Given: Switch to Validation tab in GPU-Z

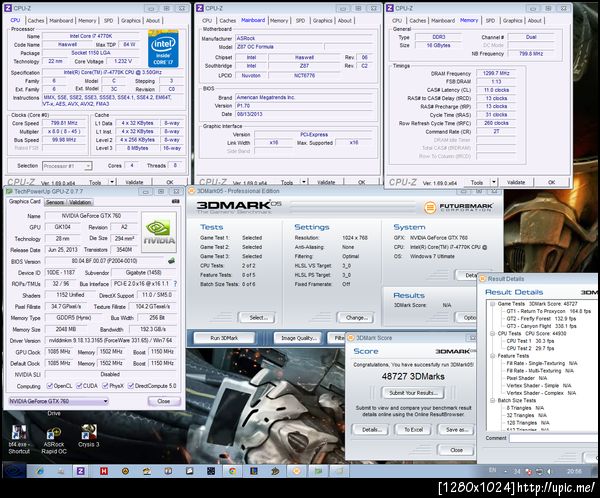Looking at the screenshot, I should coord(80,202).
